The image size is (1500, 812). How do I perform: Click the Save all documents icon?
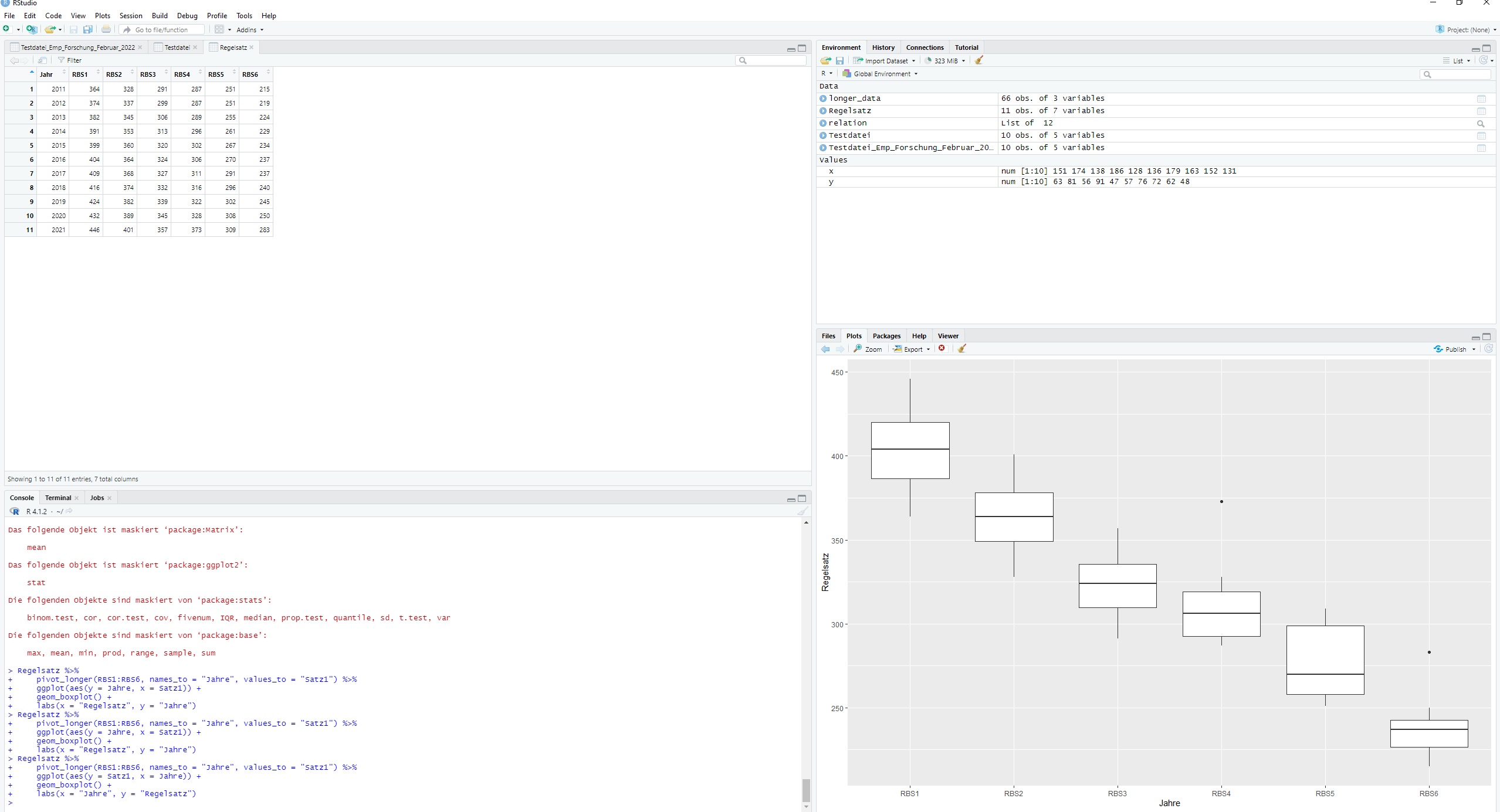pos(88,29)
